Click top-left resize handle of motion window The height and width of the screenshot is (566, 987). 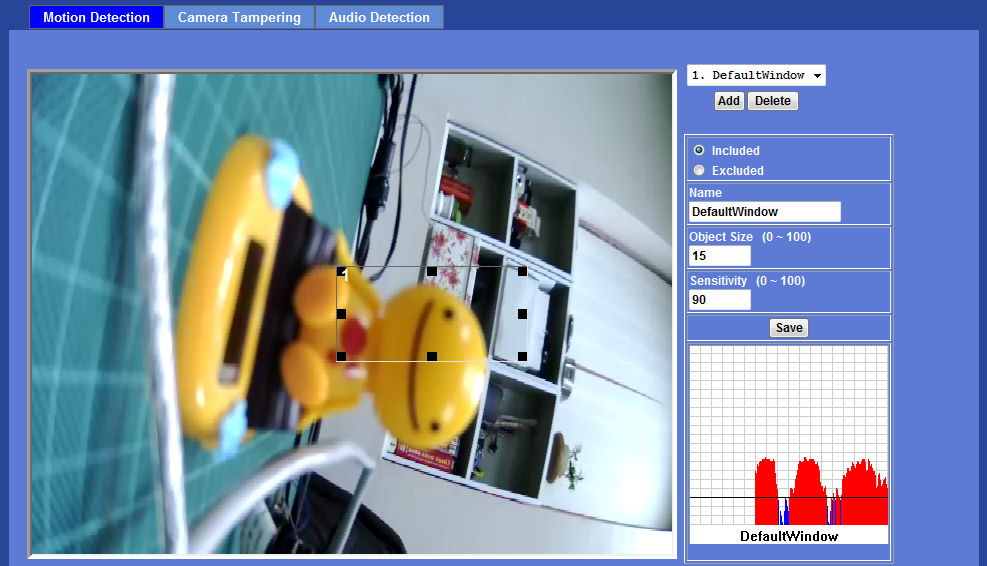pyautogui.click(x=341, y=272)
